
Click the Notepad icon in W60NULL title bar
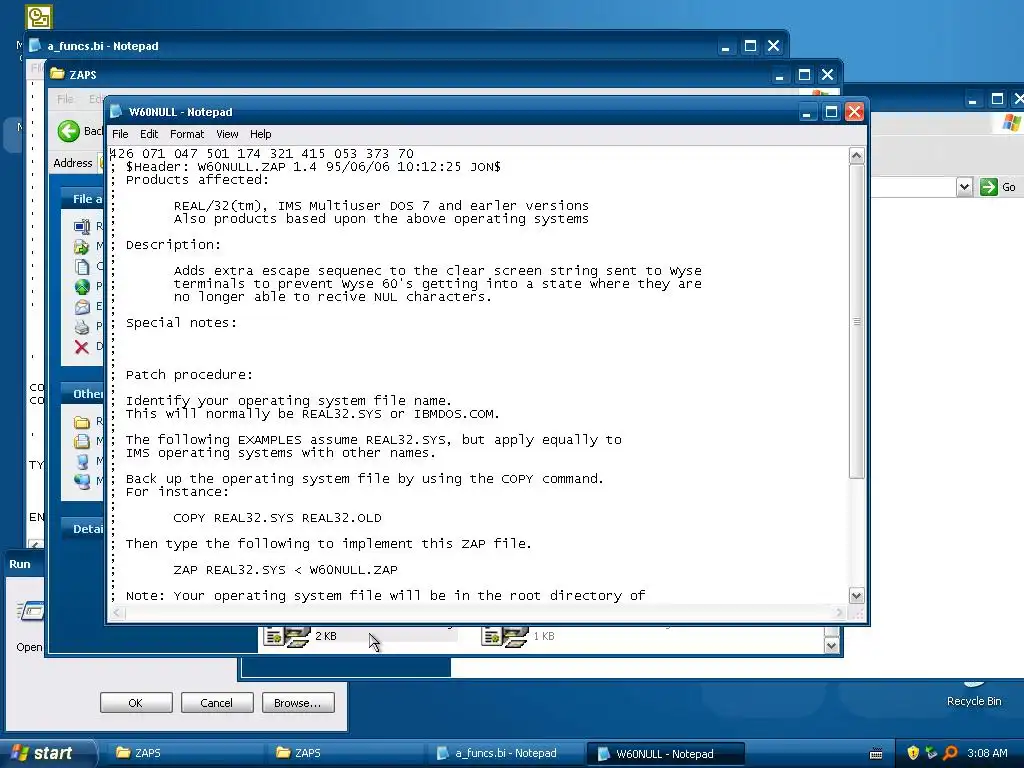[x=116, y=112]
